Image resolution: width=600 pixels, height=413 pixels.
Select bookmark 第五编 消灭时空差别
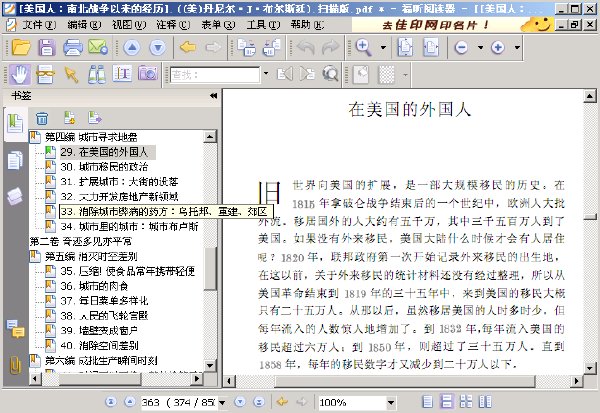click(x=91, y=256)
